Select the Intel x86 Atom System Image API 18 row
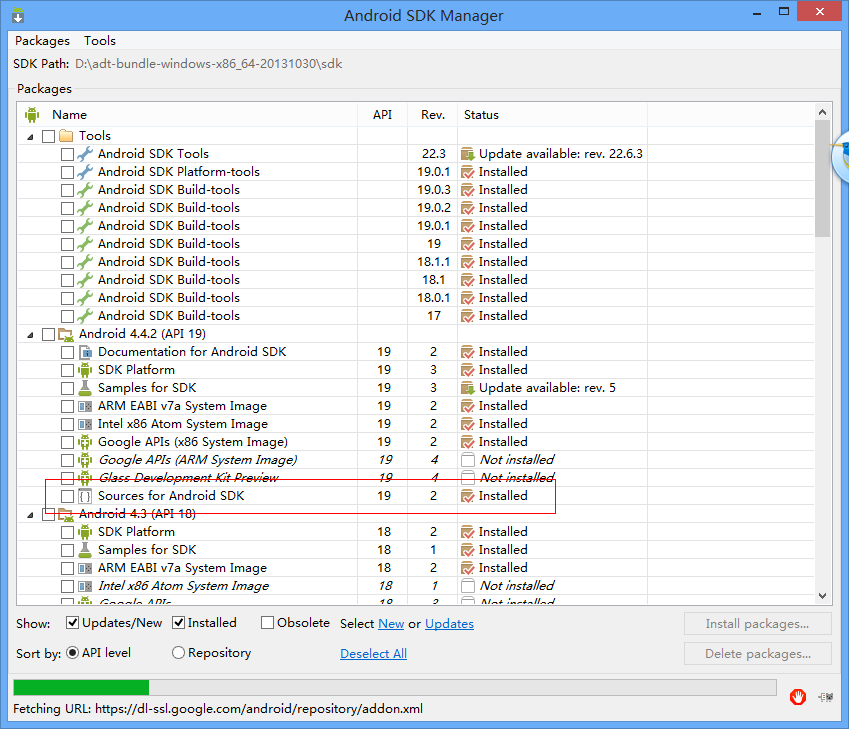The width and height of the screenshot is (849, 729). (415, 586)
